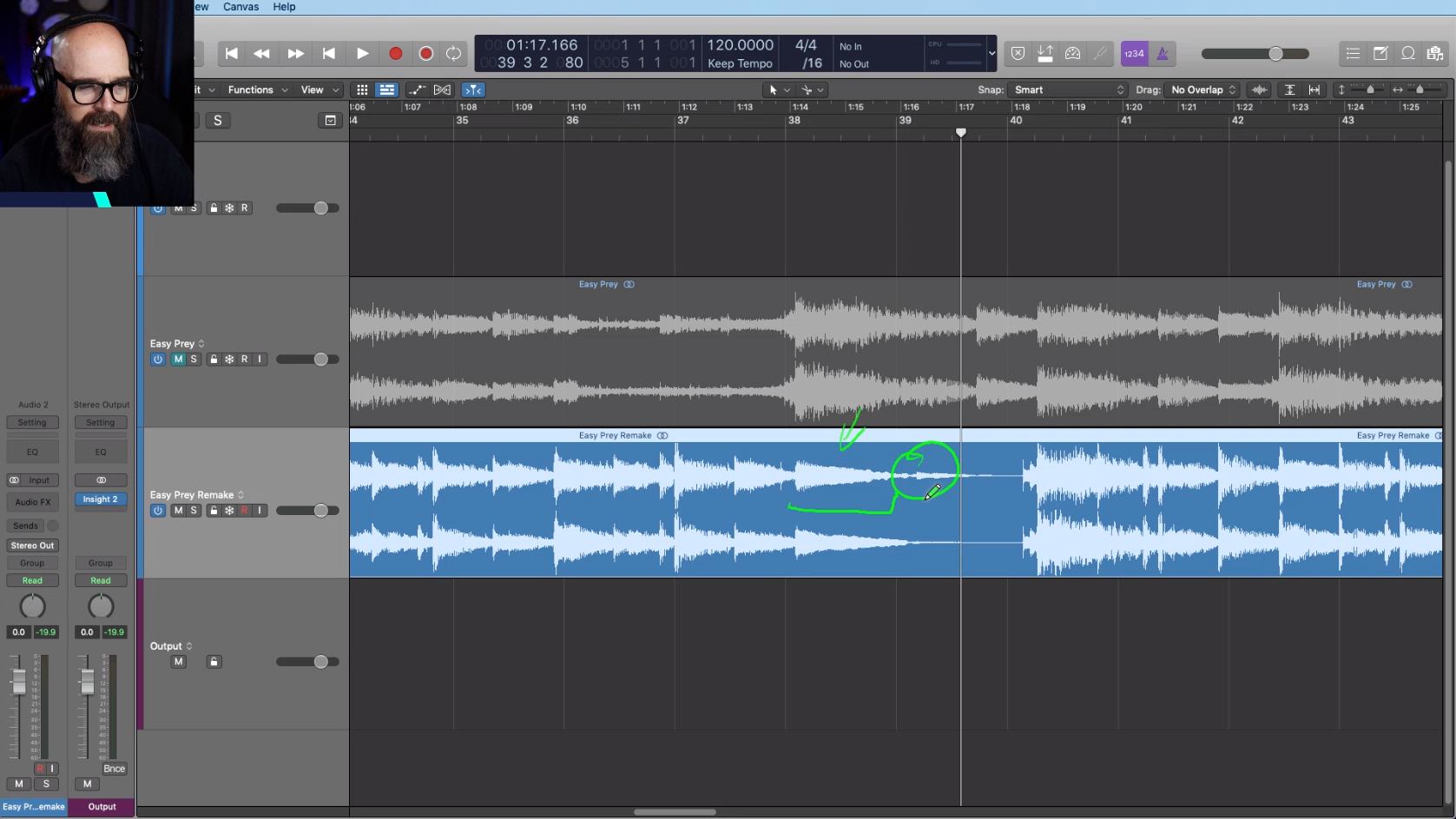Image resolution: width=1456 pixels, height=819 pixels.
Task: Open the Loop Browser icon
Action: click(1408, 54)
